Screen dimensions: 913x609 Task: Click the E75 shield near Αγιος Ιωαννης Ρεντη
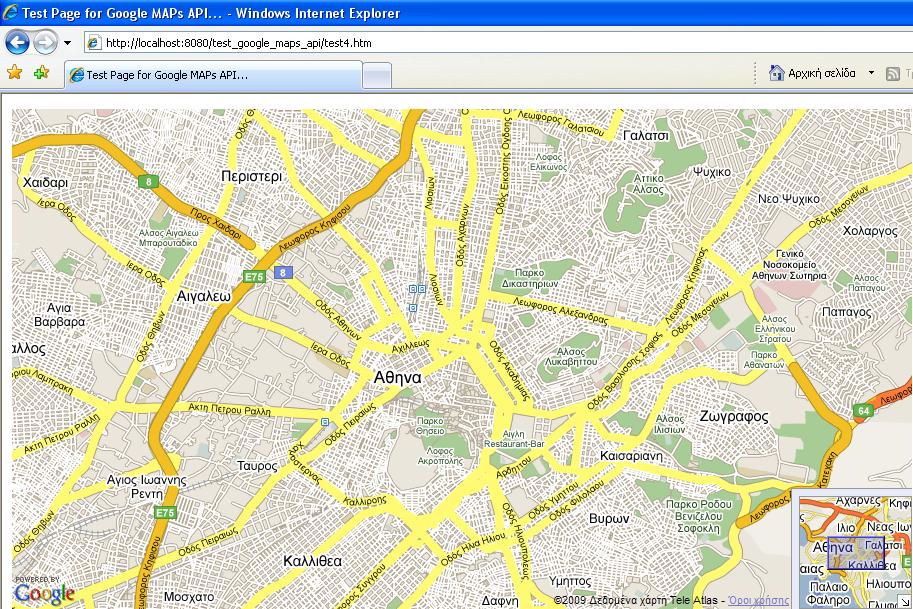(165, 512)
